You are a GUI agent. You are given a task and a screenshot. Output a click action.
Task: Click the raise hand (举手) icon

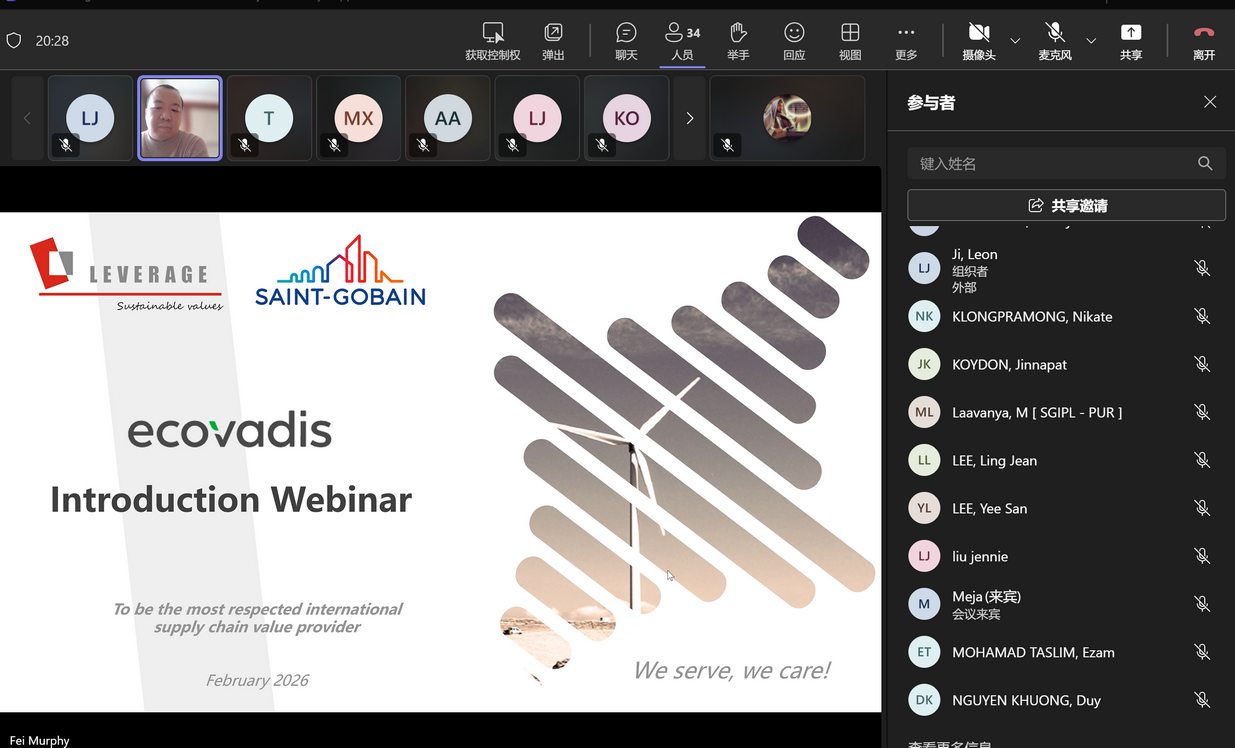coord(738,41)
